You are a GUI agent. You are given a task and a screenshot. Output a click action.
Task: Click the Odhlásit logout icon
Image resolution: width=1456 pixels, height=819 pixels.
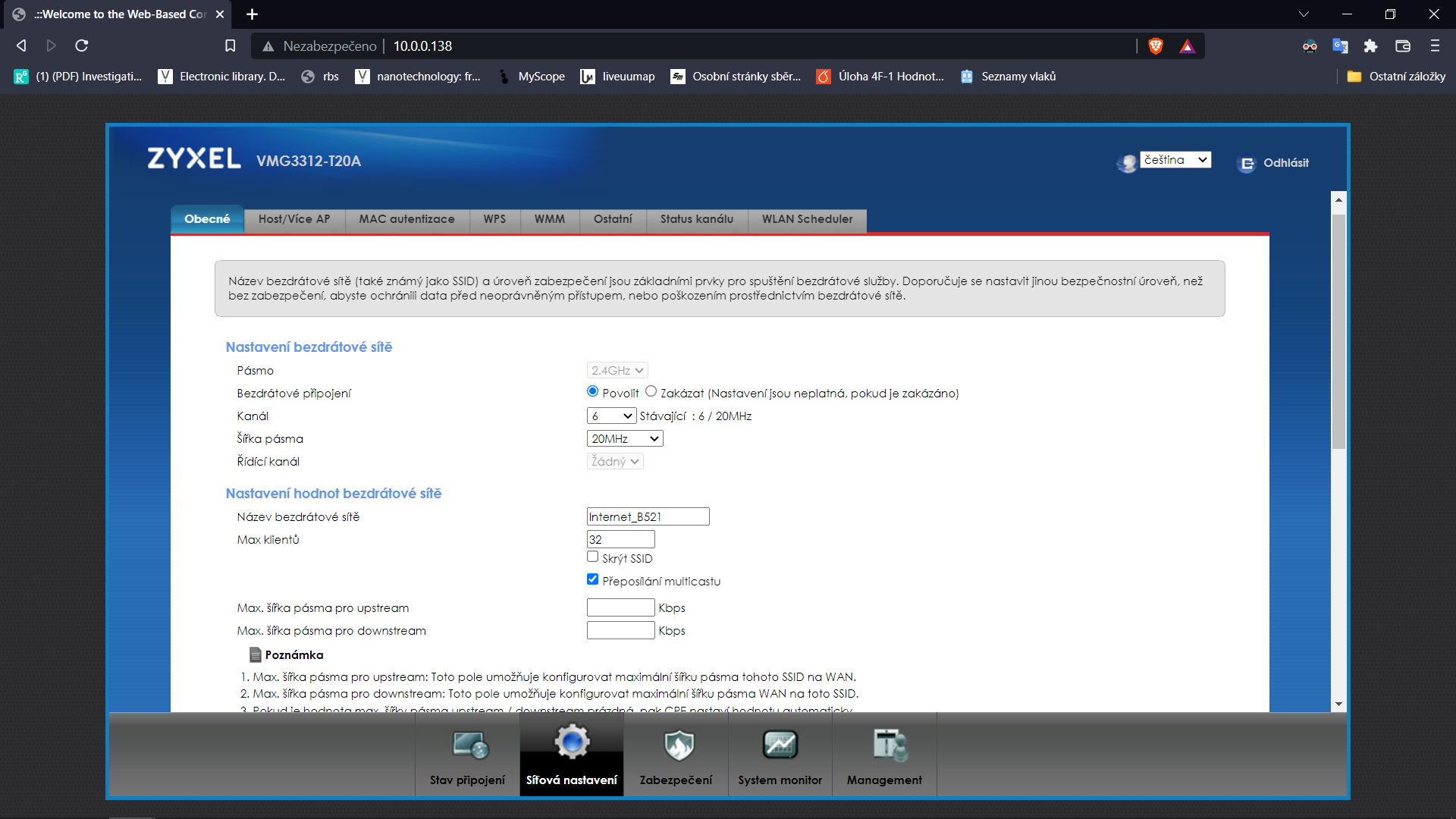coord(1246,164)
